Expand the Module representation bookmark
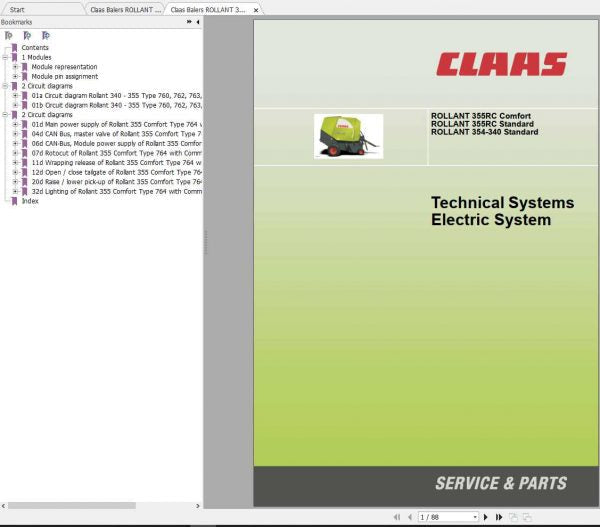The image size is (600, 527). [15, 67]
